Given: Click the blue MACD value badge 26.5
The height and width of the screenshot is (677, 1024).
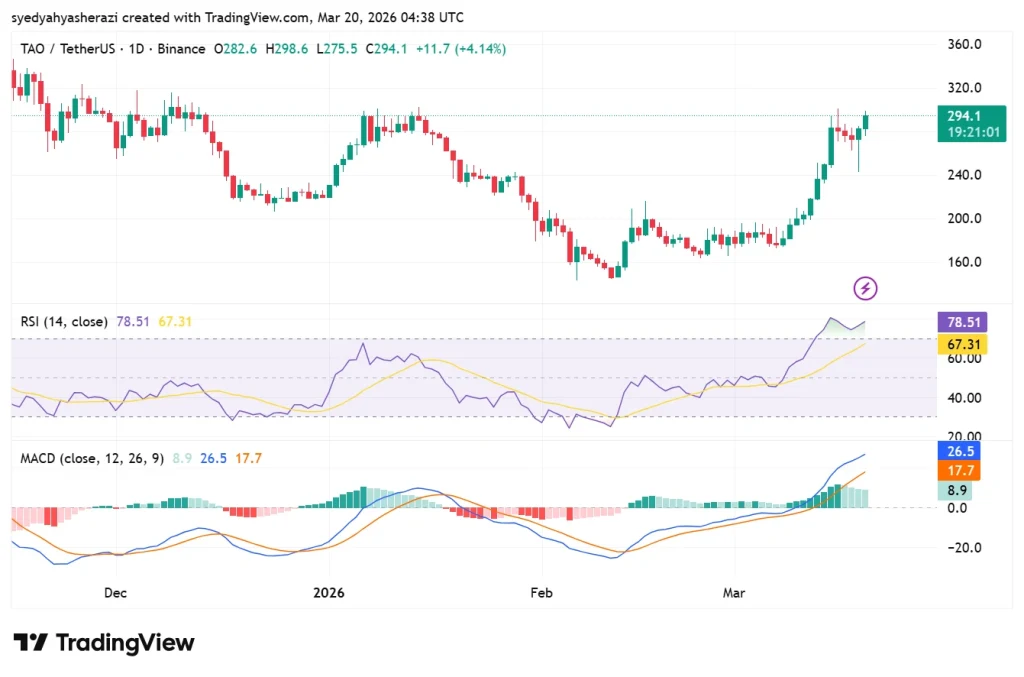Looking at the screenshot, I should [x=958, y=451].
